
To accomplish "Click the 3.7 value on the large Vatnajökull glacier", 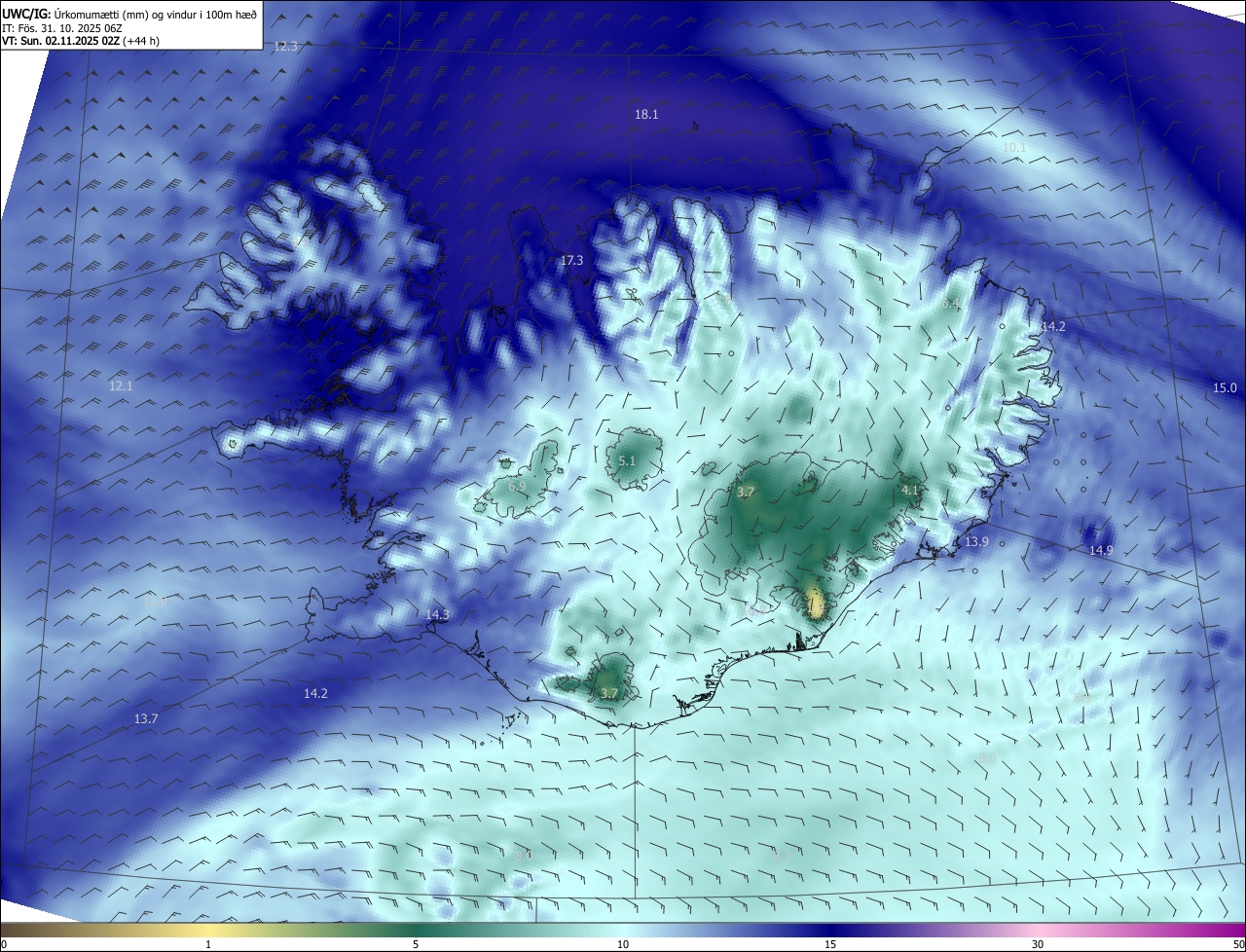I will point(746,492).
